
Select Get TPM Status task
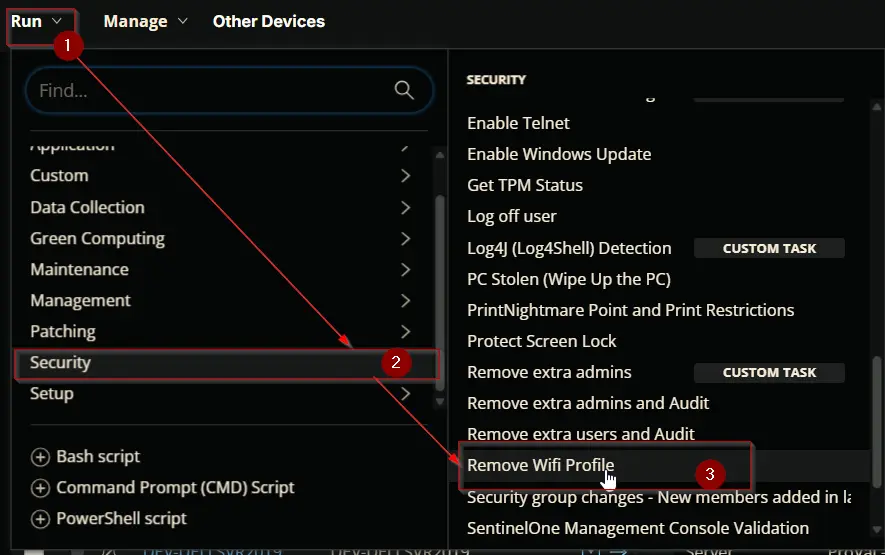(x=525, y=185)
